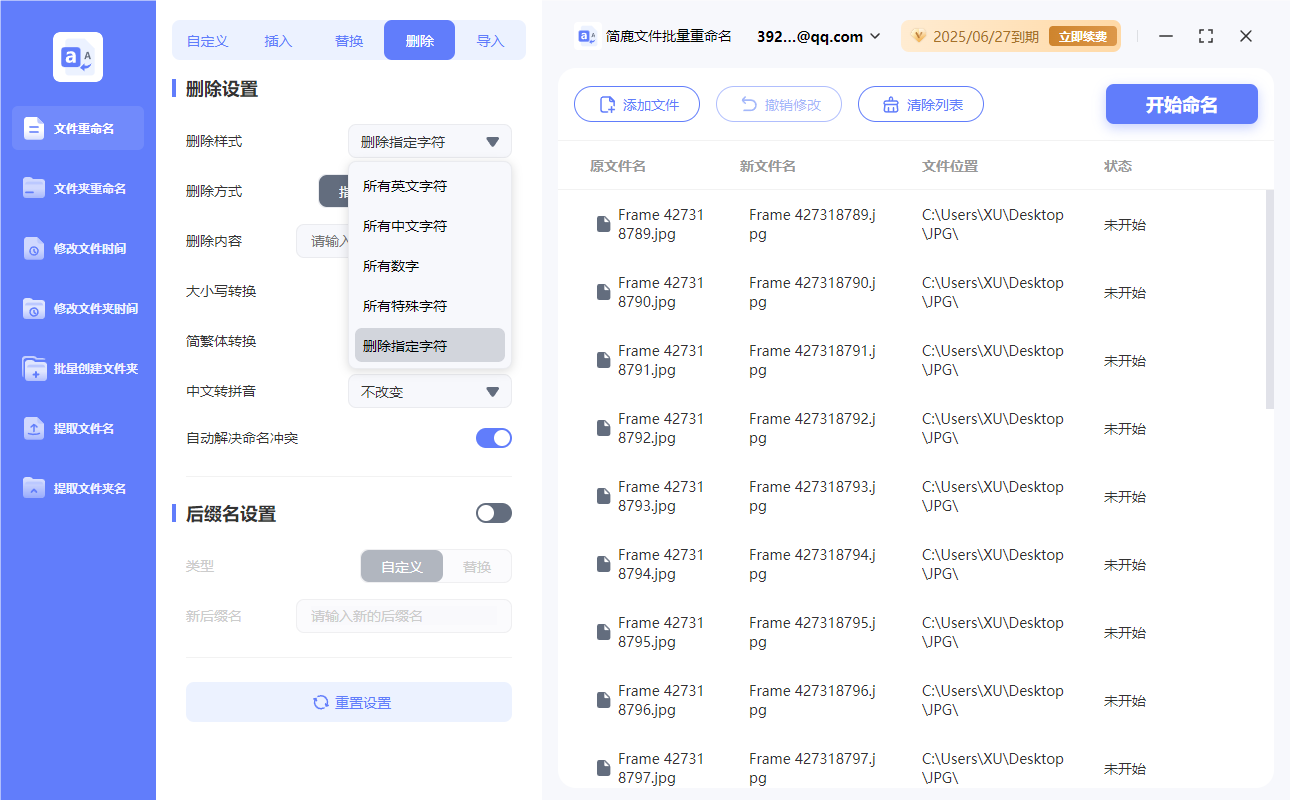
Task: Switch to the 替换 tab
Action: 349,40
